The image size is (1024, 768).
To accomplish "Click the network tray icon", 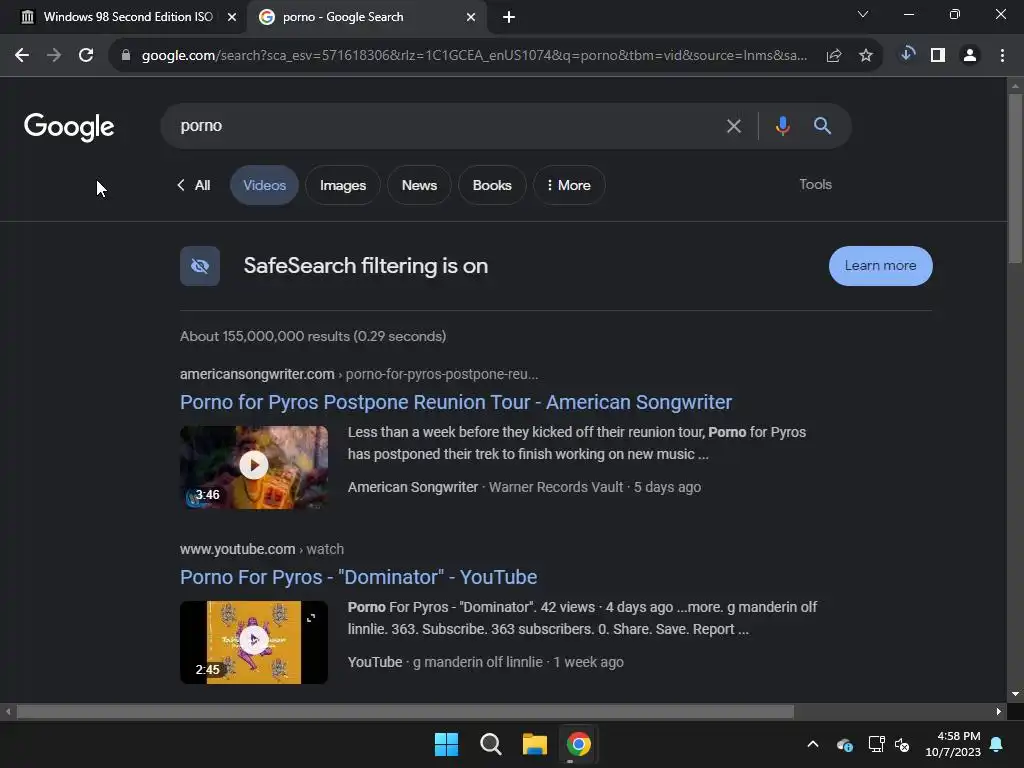I will pyautogui.click(x=876, y=744).
